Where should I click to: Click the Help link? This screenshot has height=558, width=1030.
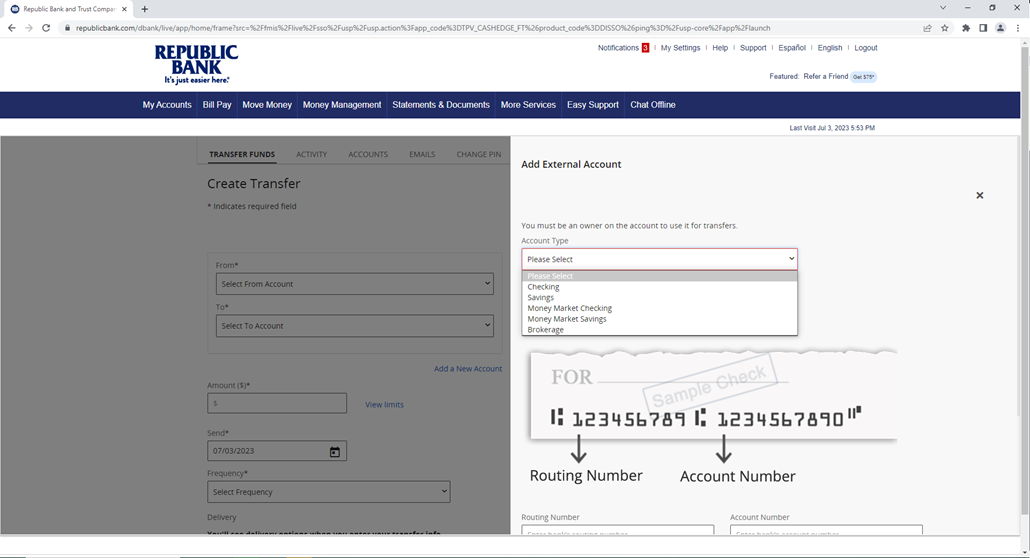[x=720, y=48]
